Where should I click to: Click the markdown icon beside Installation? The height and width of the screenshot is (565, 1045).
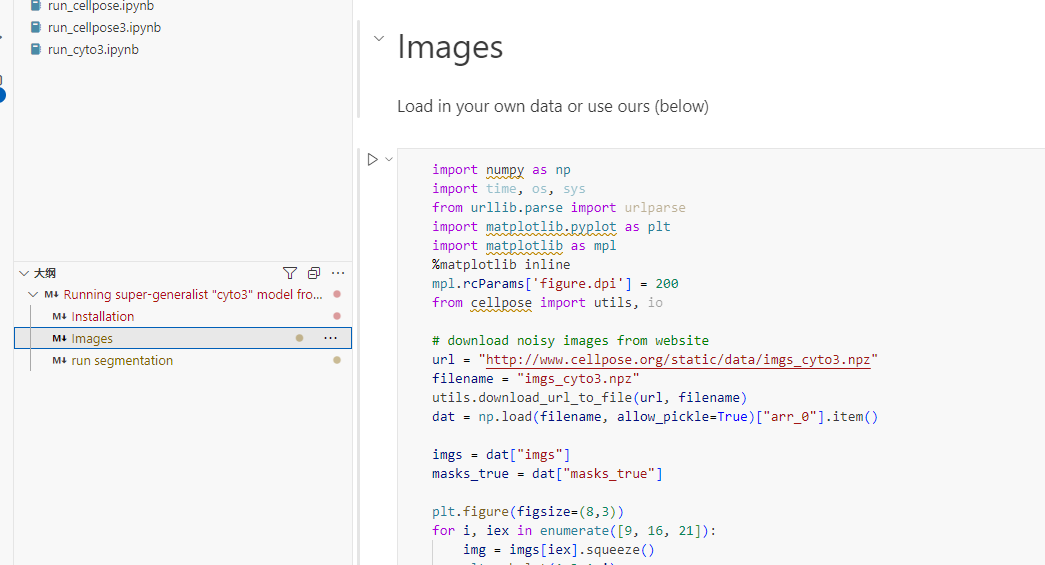[59, 316]
